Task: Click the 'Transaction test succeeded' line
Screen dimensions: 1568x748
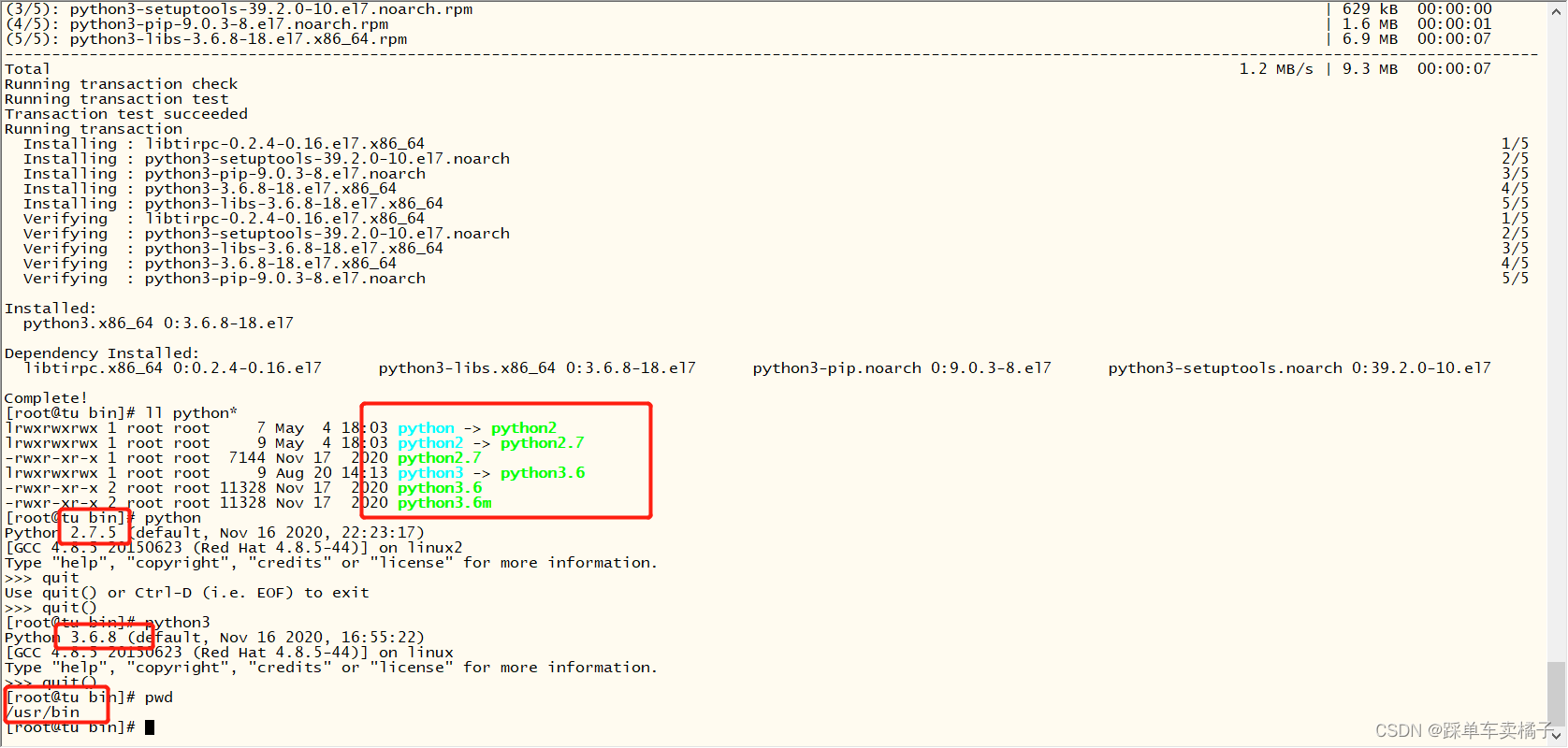Action: click(x=126, y=114)
